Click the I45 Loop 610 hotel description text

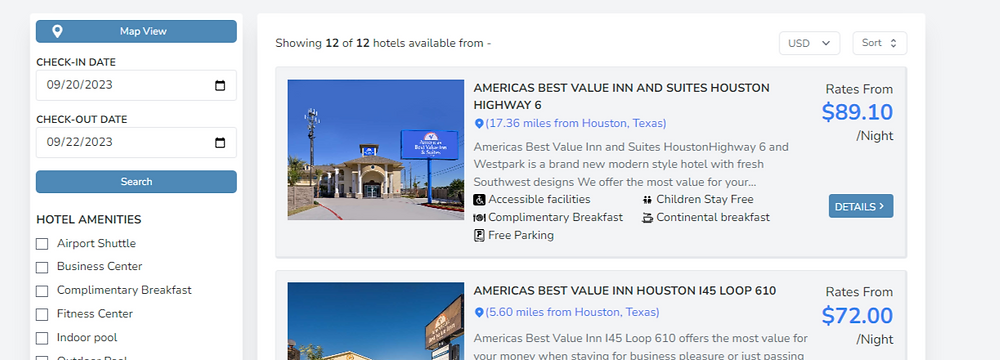(x=640, y=347)
